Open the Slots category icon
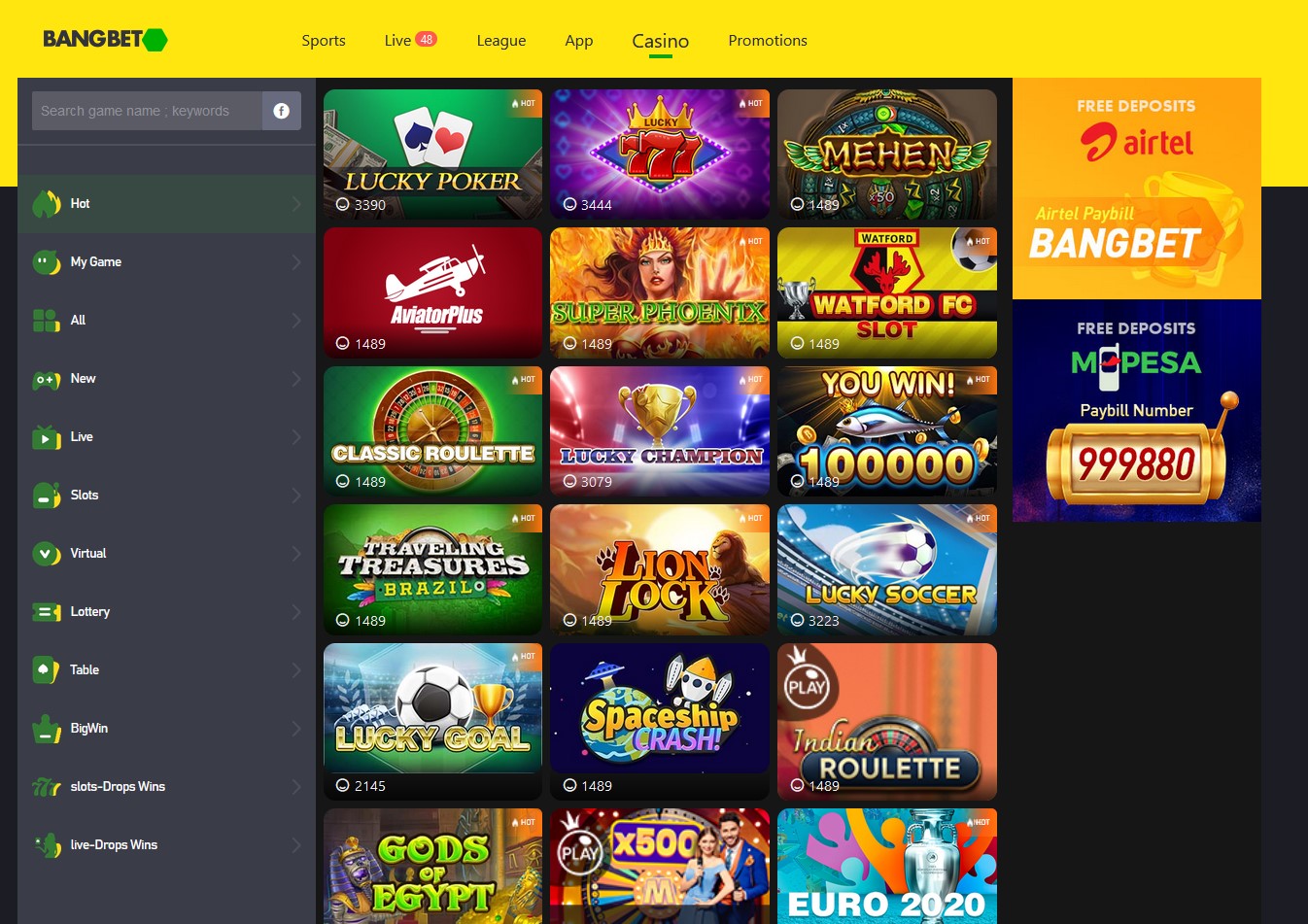Image resolution: width=1308 pixels, height=924 pixels. click(47, 496)
